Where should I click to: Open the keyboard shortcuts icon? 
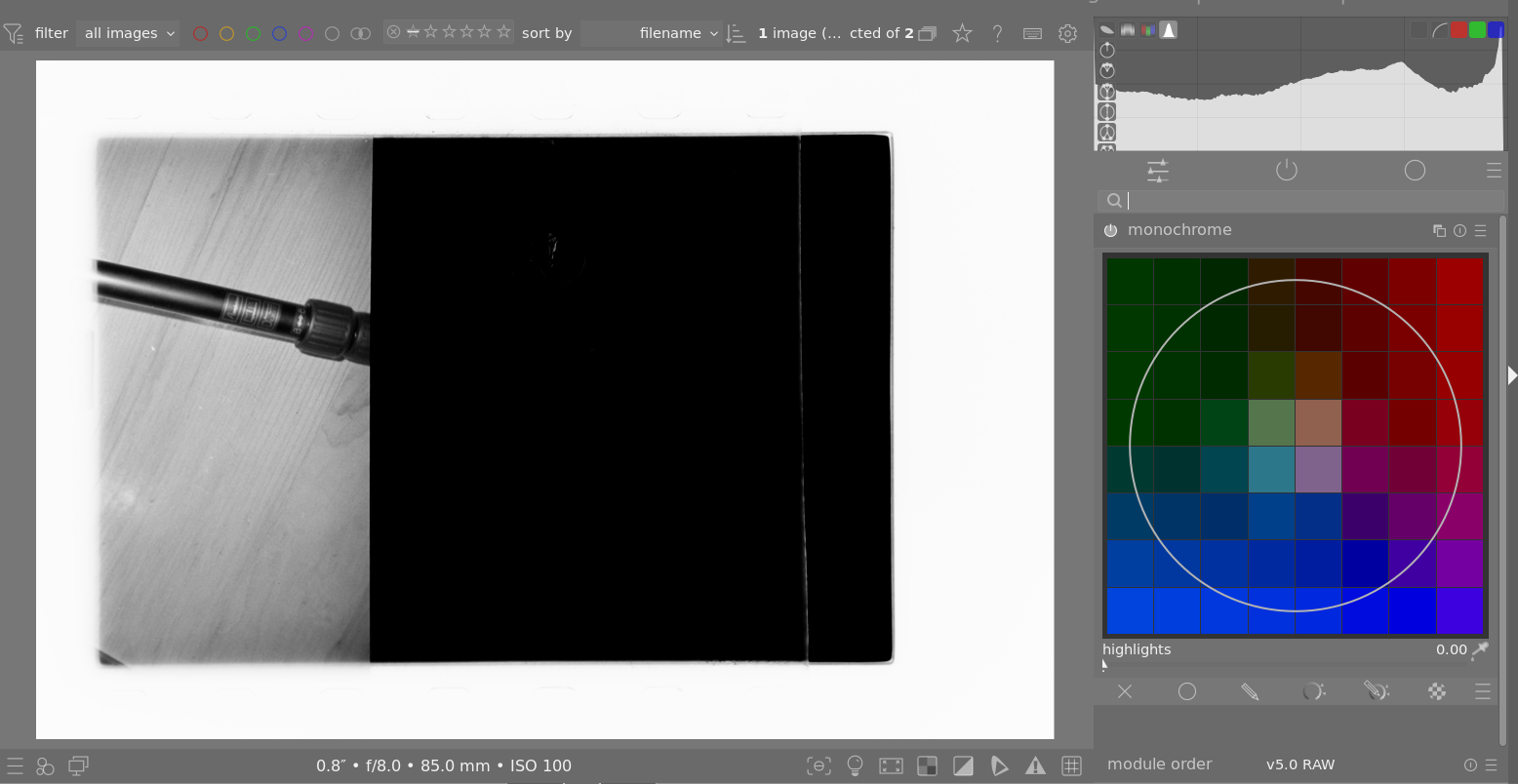coord(1032,33)
